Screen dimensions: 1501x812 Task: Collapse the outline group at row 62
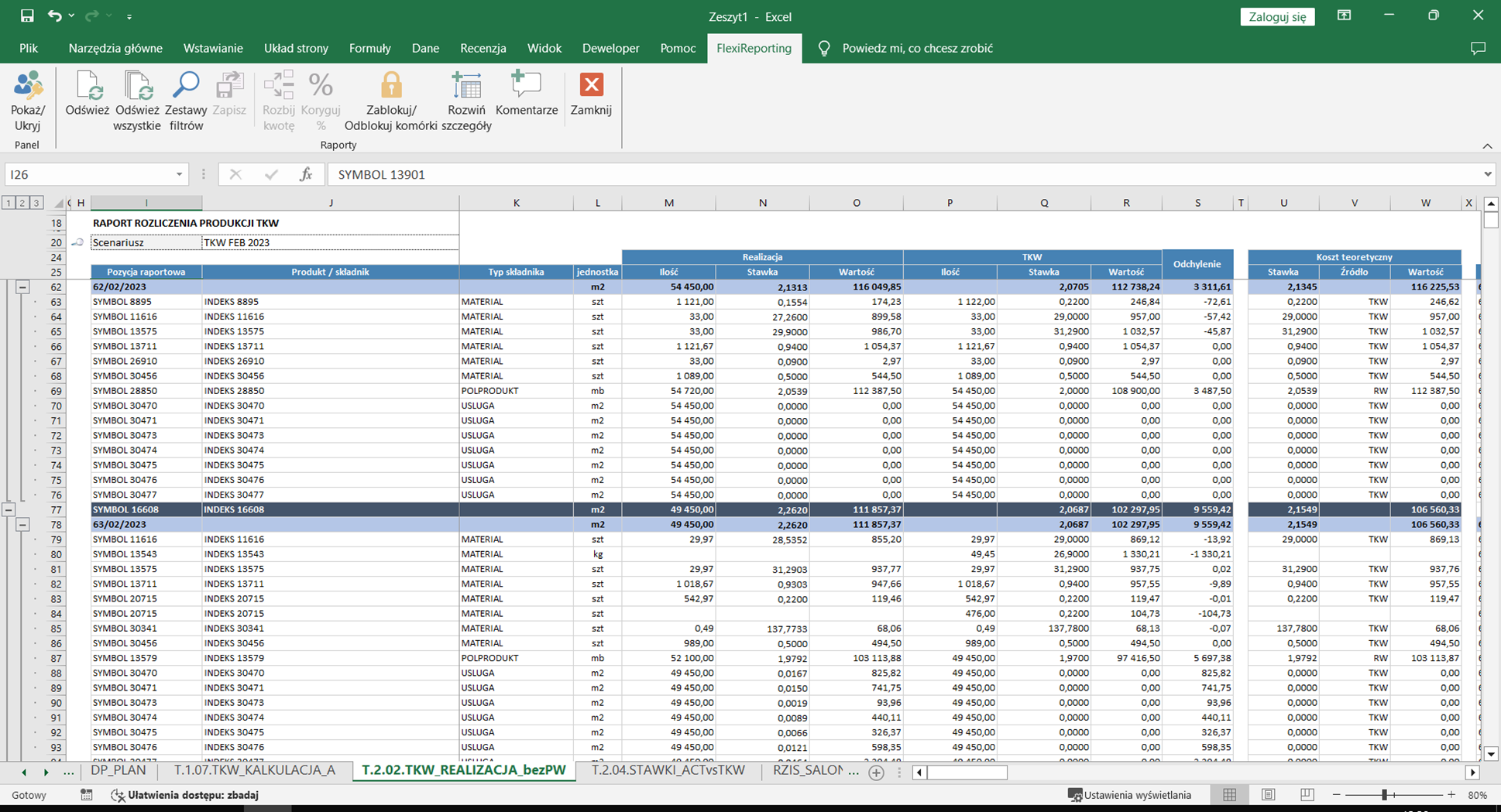(x=22, y=287)
